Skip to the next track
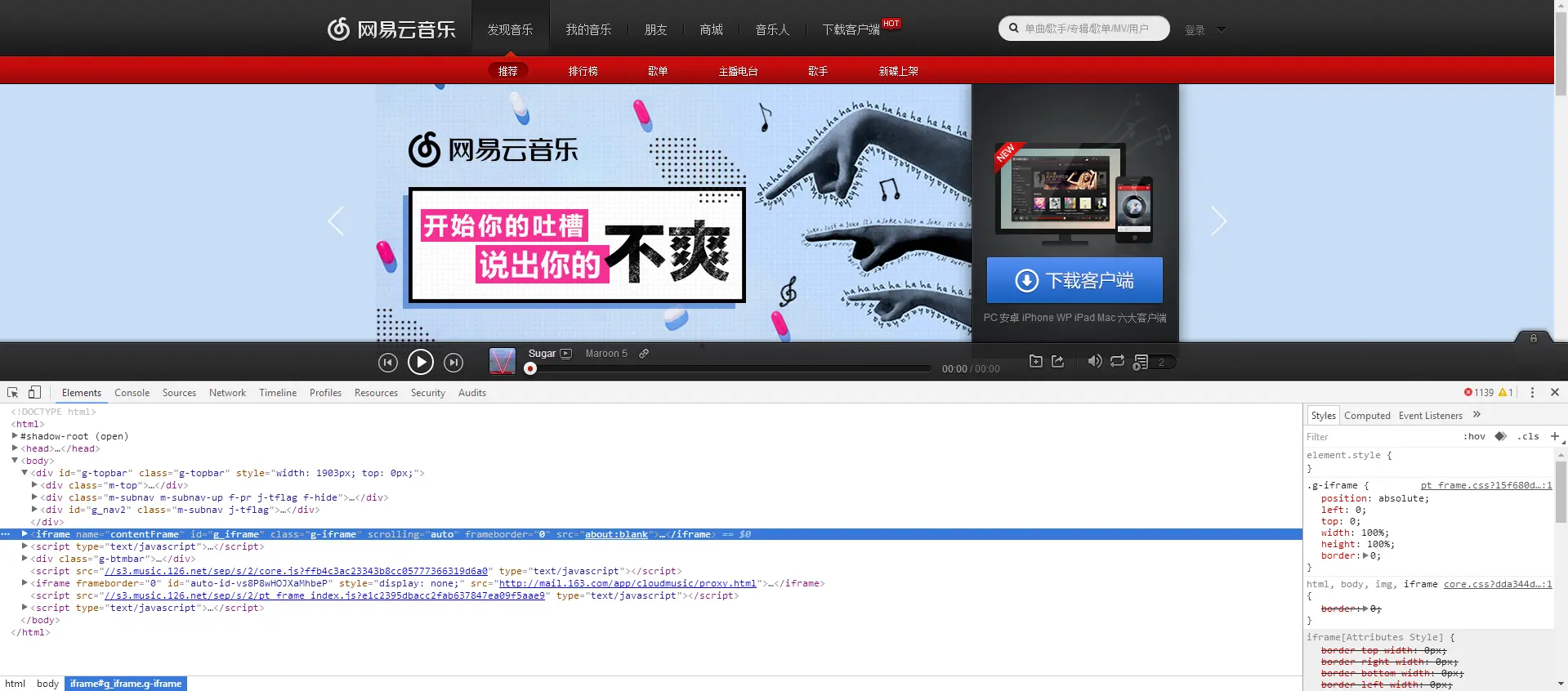 (453, 362)
